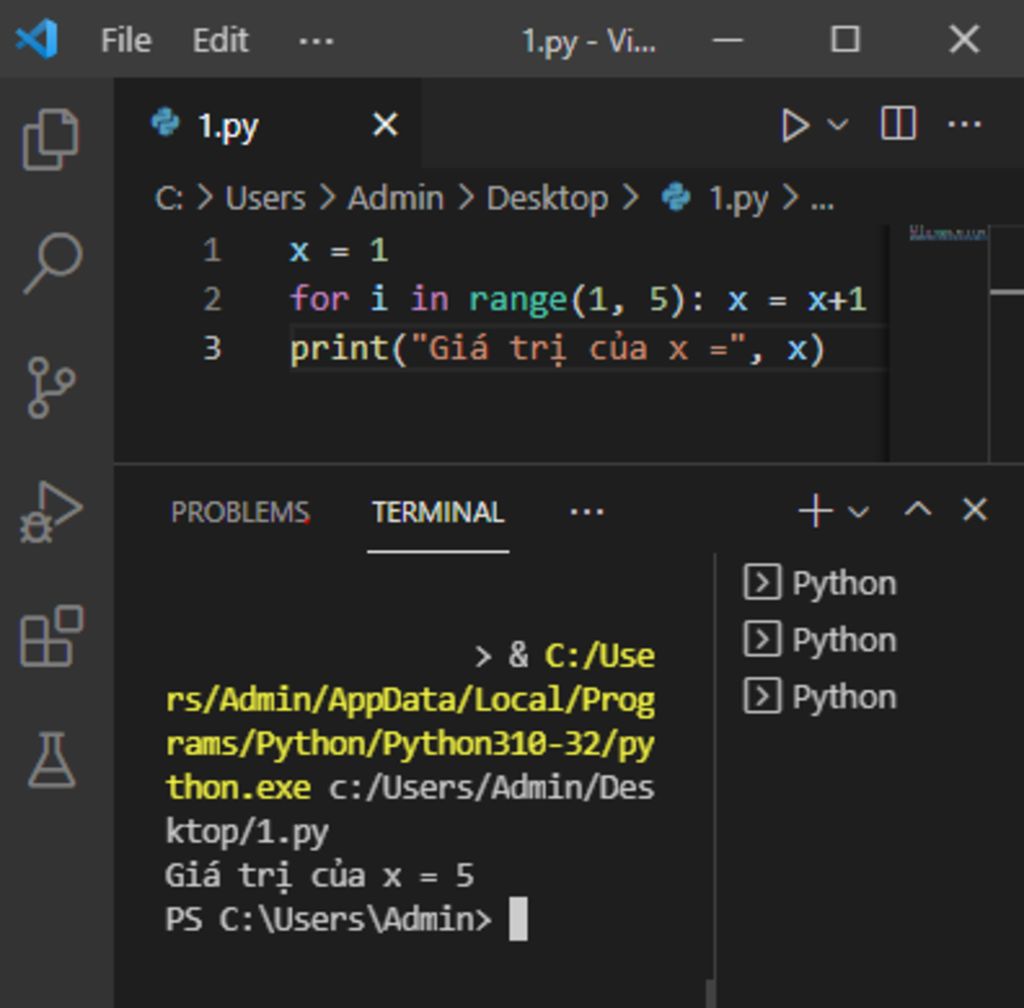This screenshot has width=1024, height=1008.
Task: Click terminal output 'Giá trị của x = 5'
Action: [x=319, y=875]
